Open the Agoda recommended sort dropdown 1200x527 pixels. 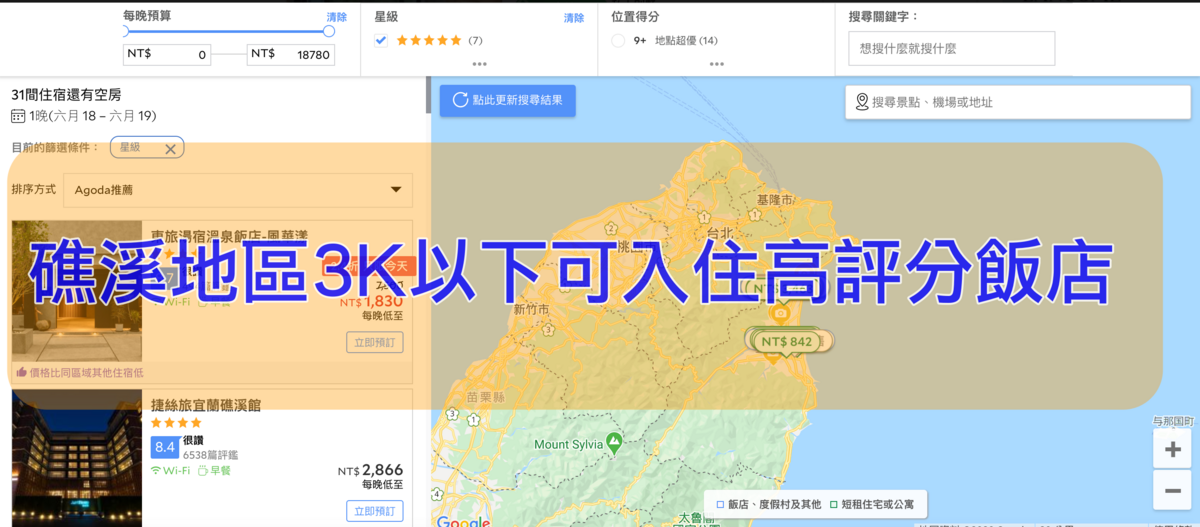[x=238, y=189]
